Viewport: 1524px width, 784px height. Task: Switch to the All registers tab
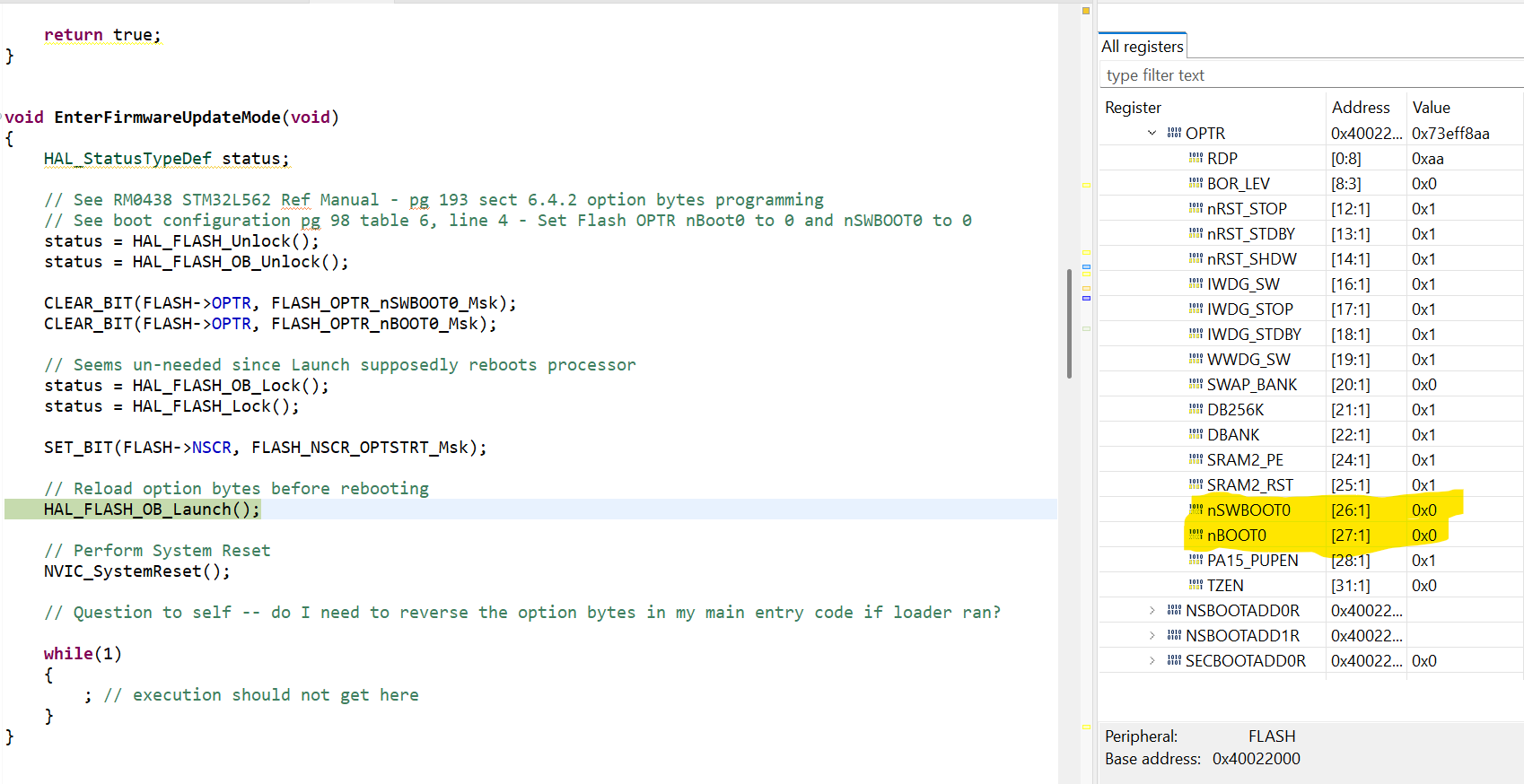(1142, 46)
